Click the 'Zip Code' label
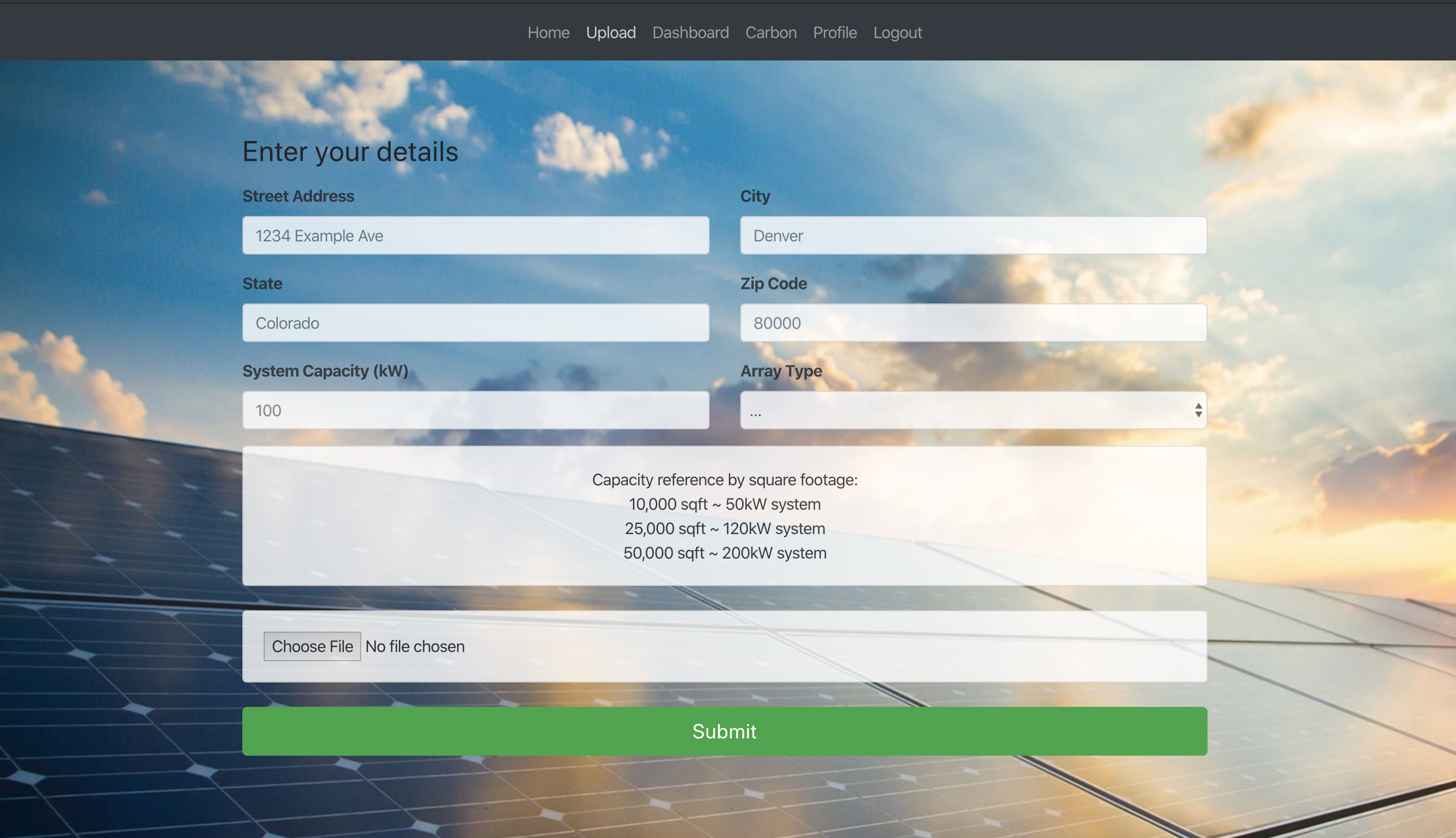This screenshot has width=1456, height=838. point(773,283)
